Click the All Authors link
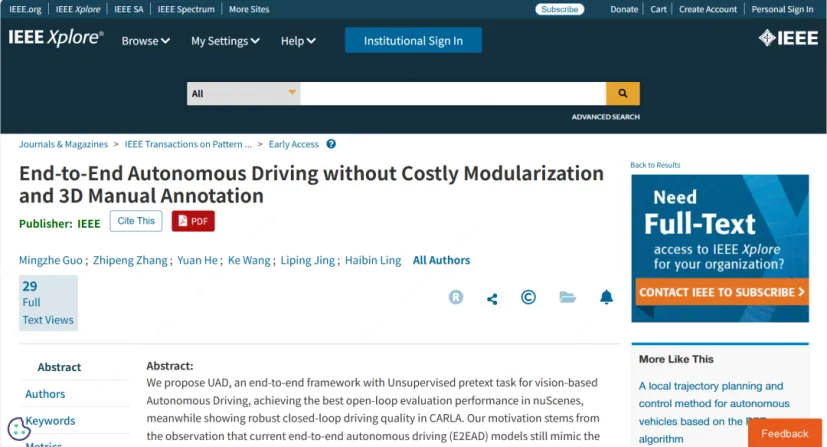Image resolution: width=827 pixels, height=447 pixels. [441, 260]
